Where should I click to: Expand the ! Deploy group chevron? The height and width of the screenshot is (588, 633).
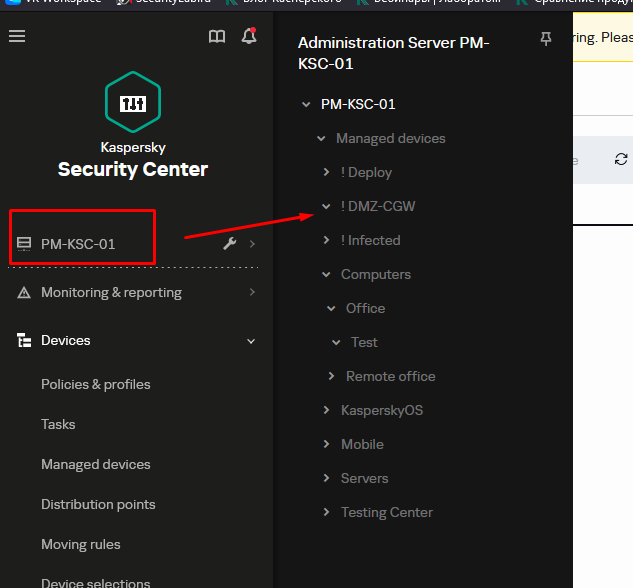tap(326, 172)
